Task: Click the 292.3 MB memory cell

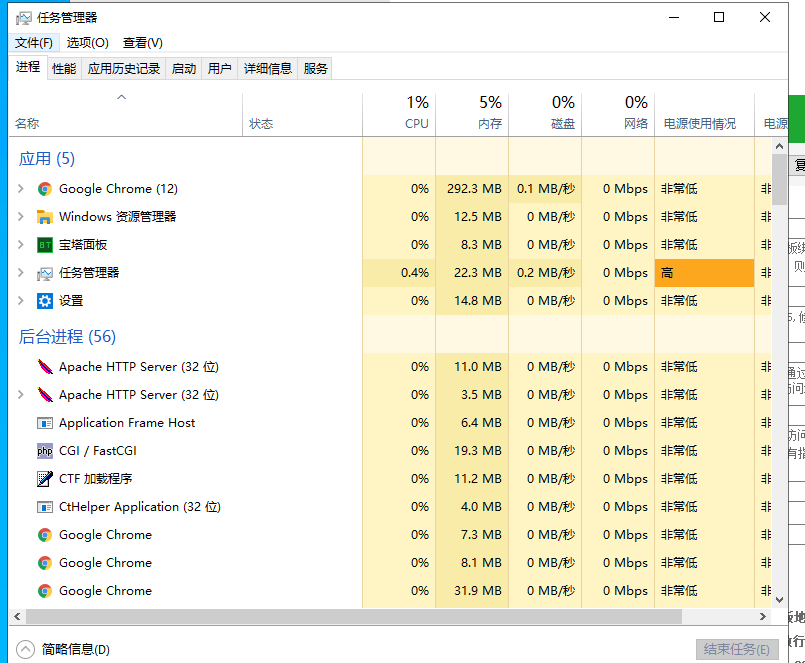Action: click(x=472, y=189)
